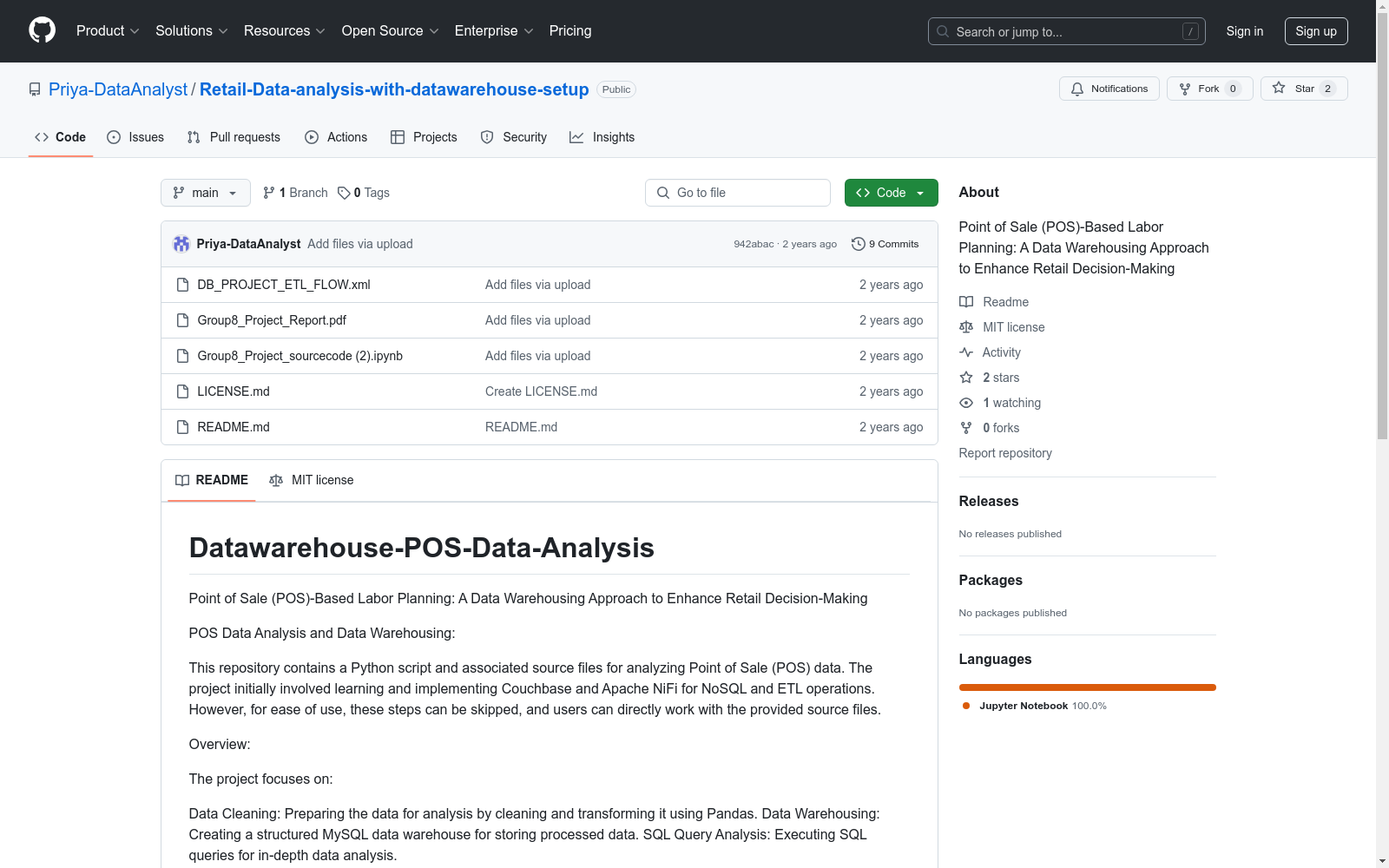
Task: Open the Projects tab
Action: click(424, 137)
